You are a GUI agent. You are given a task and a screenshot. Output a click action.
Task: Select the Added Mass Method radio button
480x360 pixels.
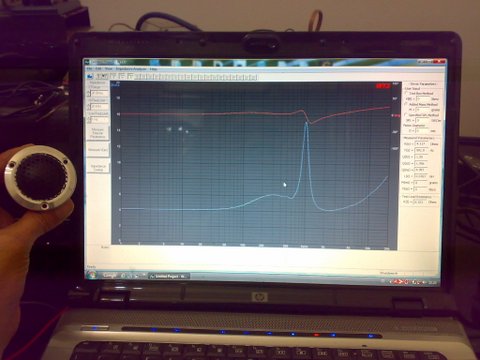pos(406,104)
